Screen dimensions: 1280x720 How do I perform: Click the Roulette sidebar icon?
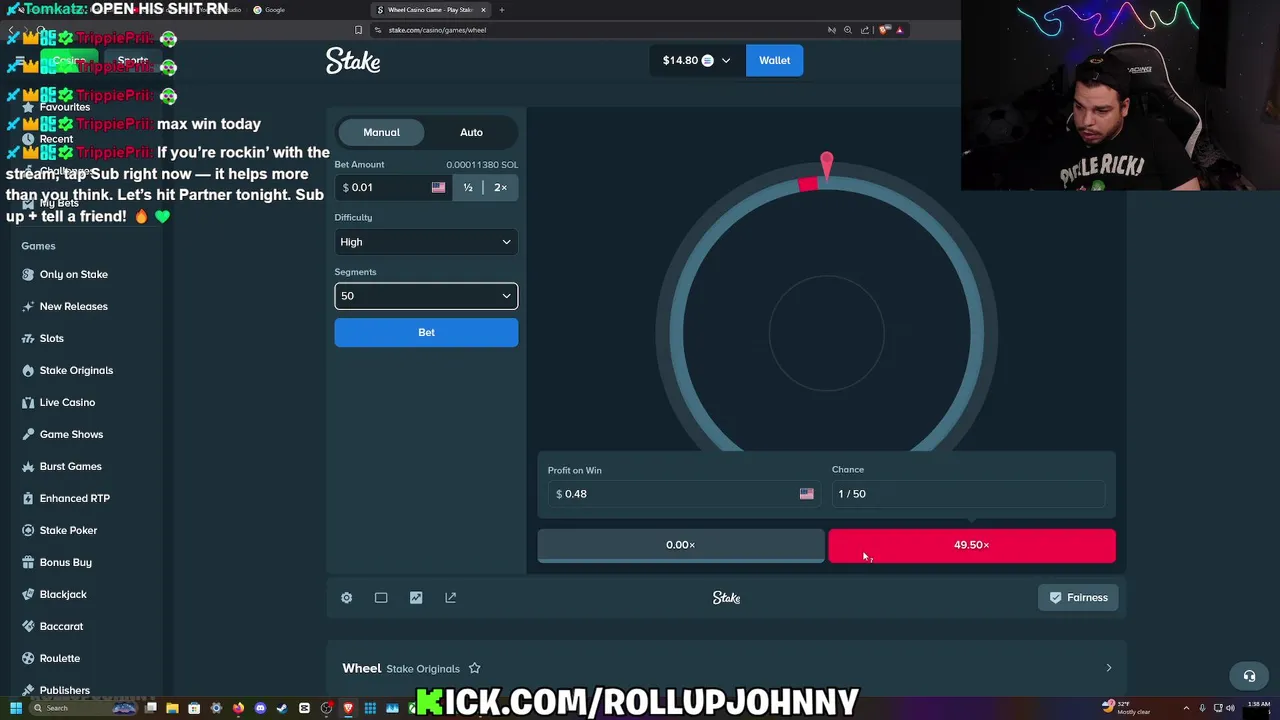(28, 658)
